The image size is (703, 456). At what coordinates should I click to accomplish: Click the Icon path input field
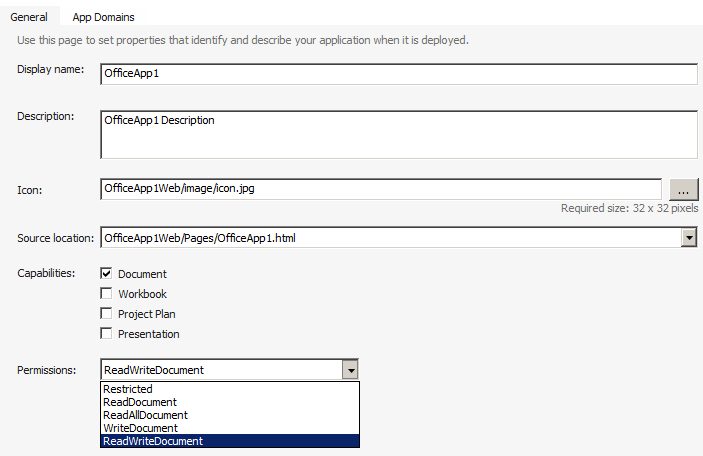381,189
